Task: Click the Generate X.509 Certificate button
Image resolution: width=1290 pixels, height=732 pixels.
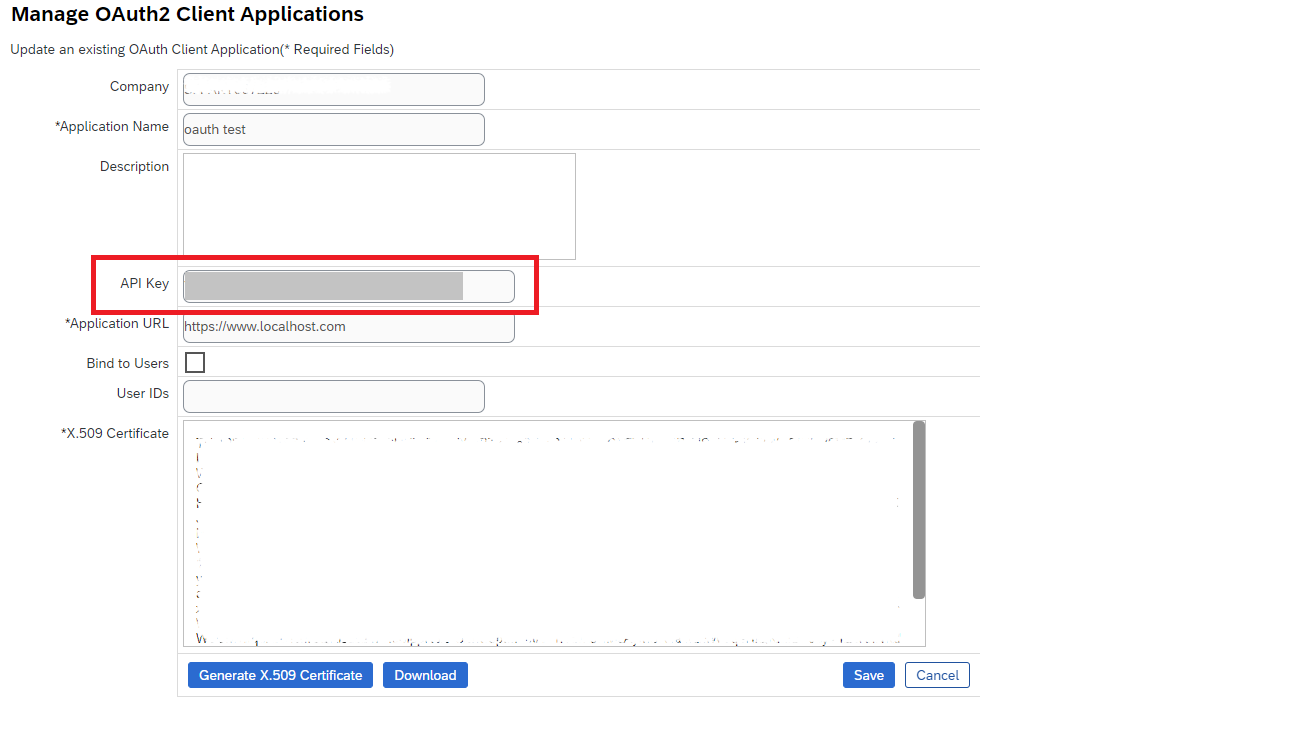Action: pyautogui.click(x=280, y=675)
